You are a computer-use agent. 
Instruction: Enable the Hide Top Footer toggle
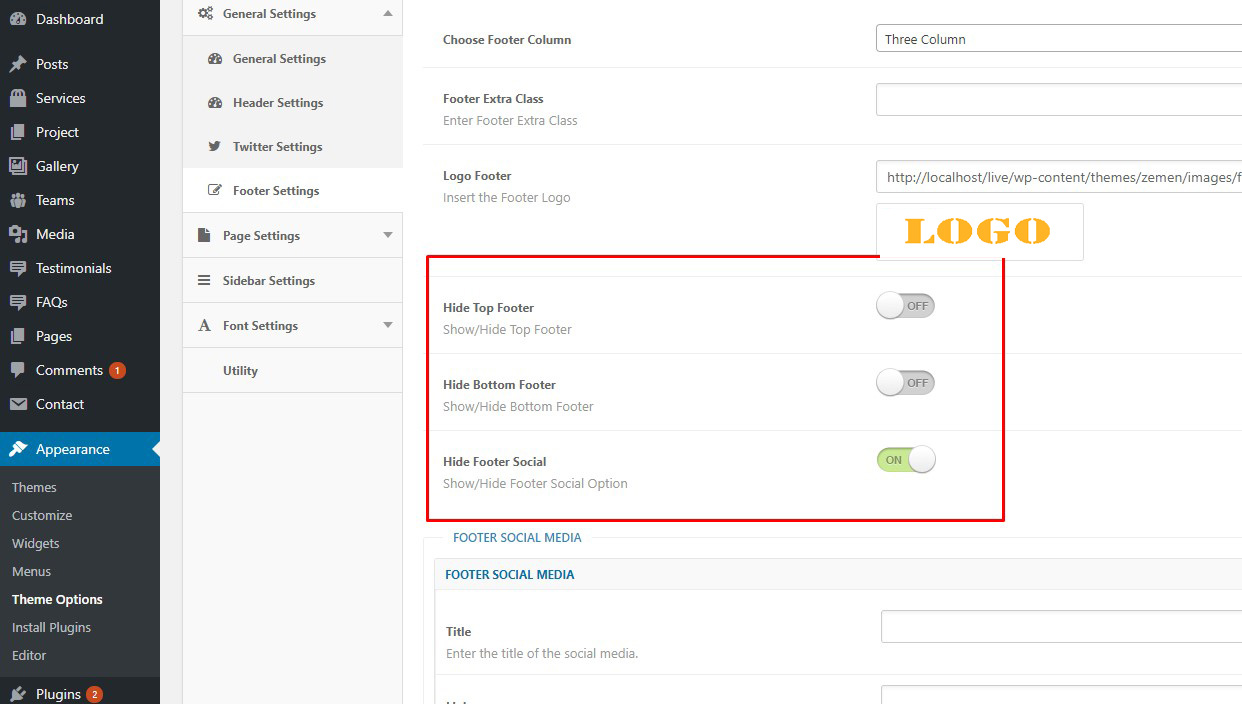pyautogui.click(x=905, y=306)
